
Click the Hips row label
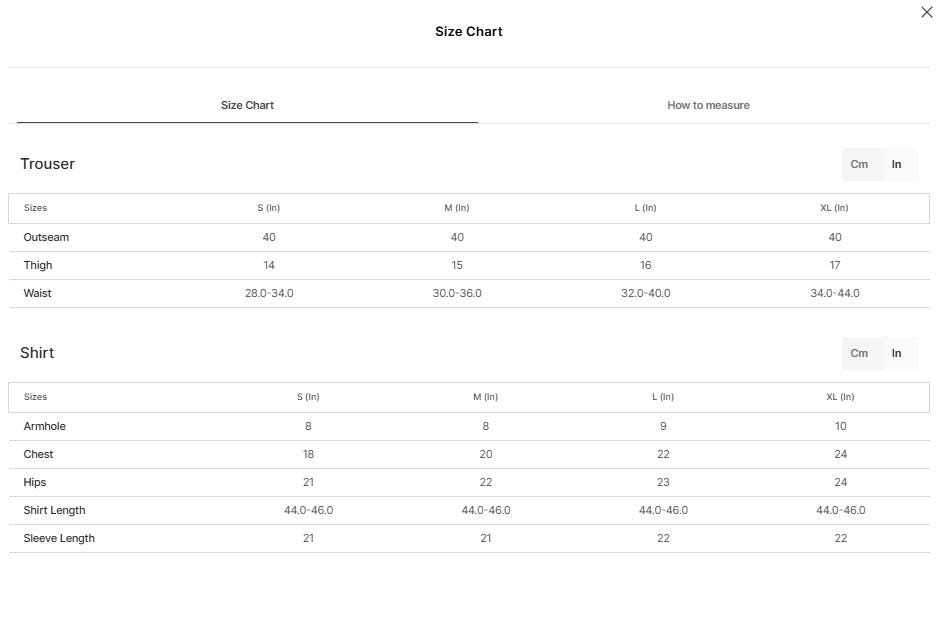35,482
